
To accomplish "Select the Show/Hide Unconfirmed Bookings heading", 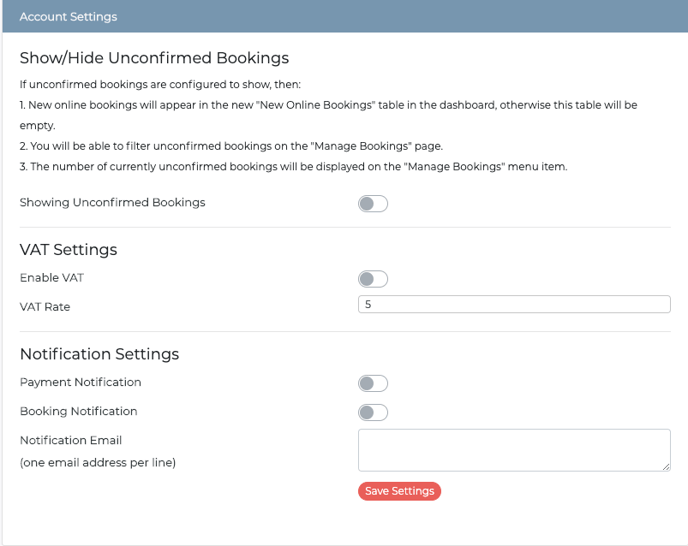I will tap(154, 58).
